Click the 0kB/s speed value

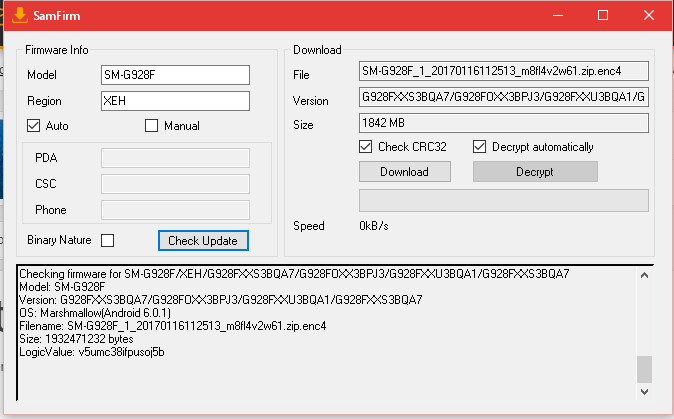[x=374, y=226]
